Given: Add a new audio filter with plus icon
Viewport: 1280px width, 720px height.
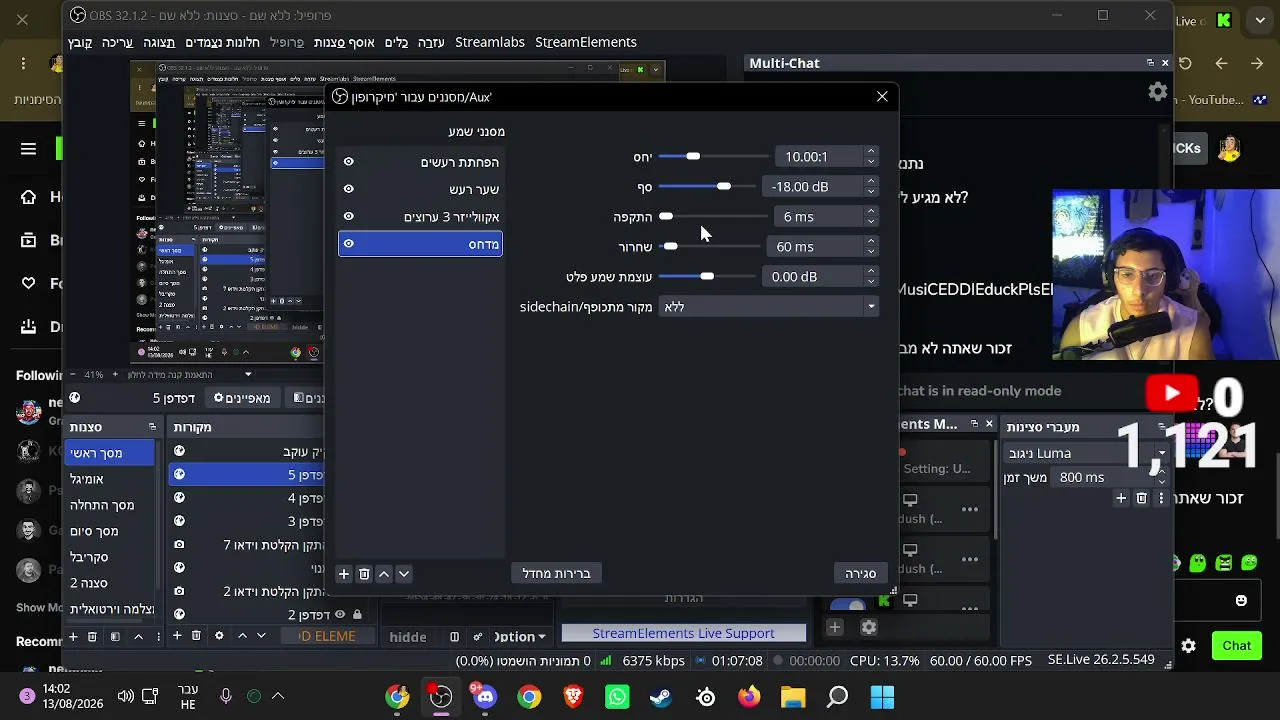Looking at the screenshot, I should pos(344,574).
